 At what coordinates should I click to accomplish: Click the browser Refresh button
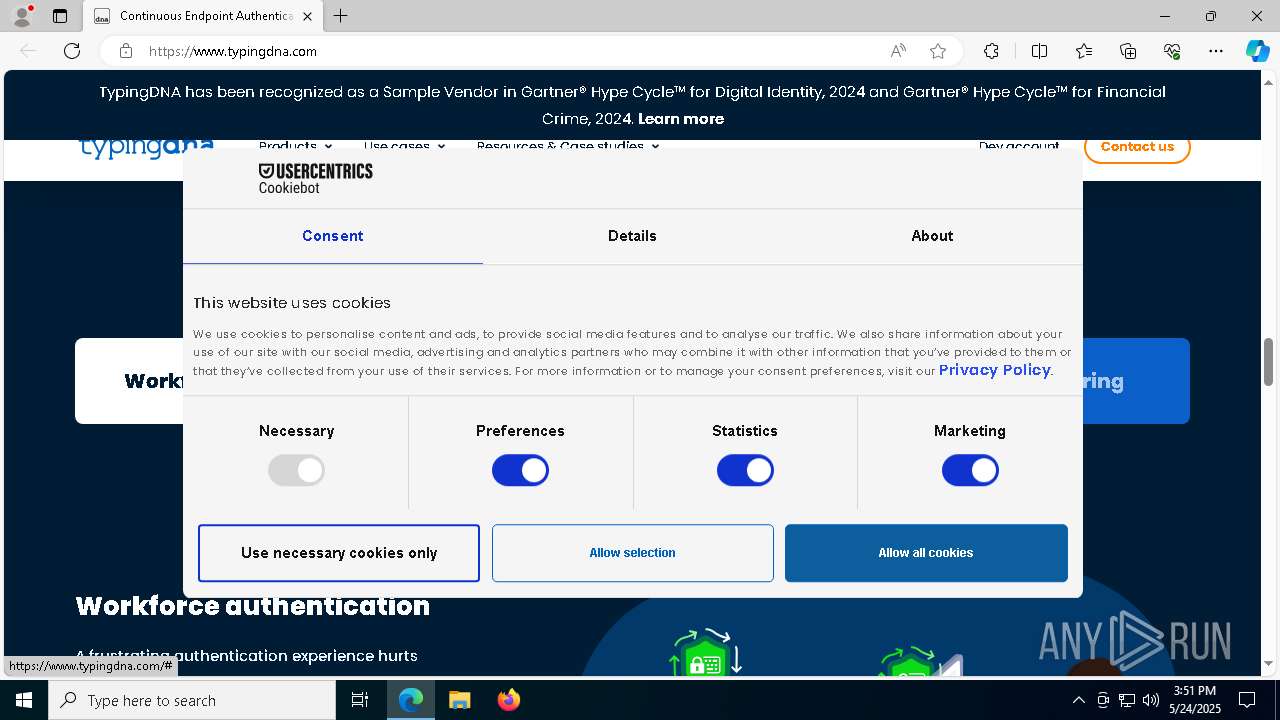click(72, 51)
